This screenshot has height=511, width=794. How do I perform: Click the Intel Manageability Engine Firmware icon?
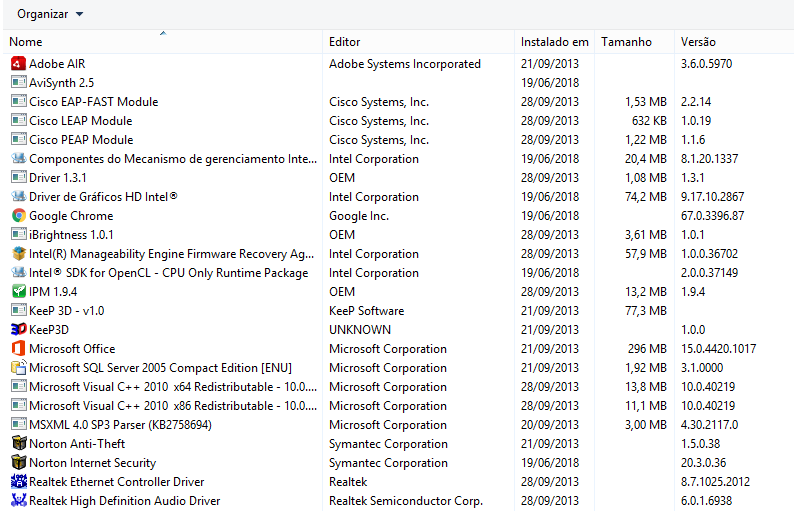(18, 254)
